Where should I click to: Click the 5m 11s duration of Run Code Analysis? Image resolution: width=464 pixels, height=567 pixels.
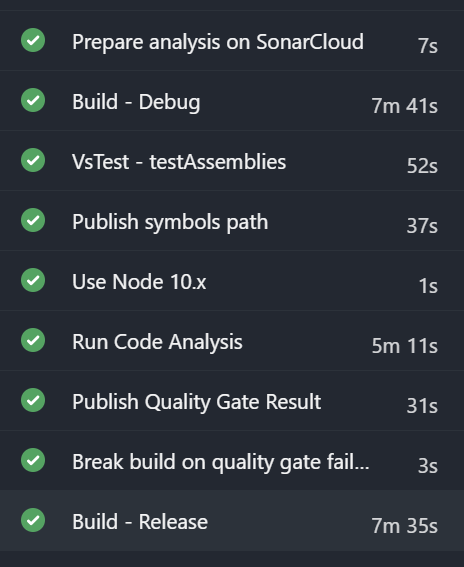tap(405, 346)
